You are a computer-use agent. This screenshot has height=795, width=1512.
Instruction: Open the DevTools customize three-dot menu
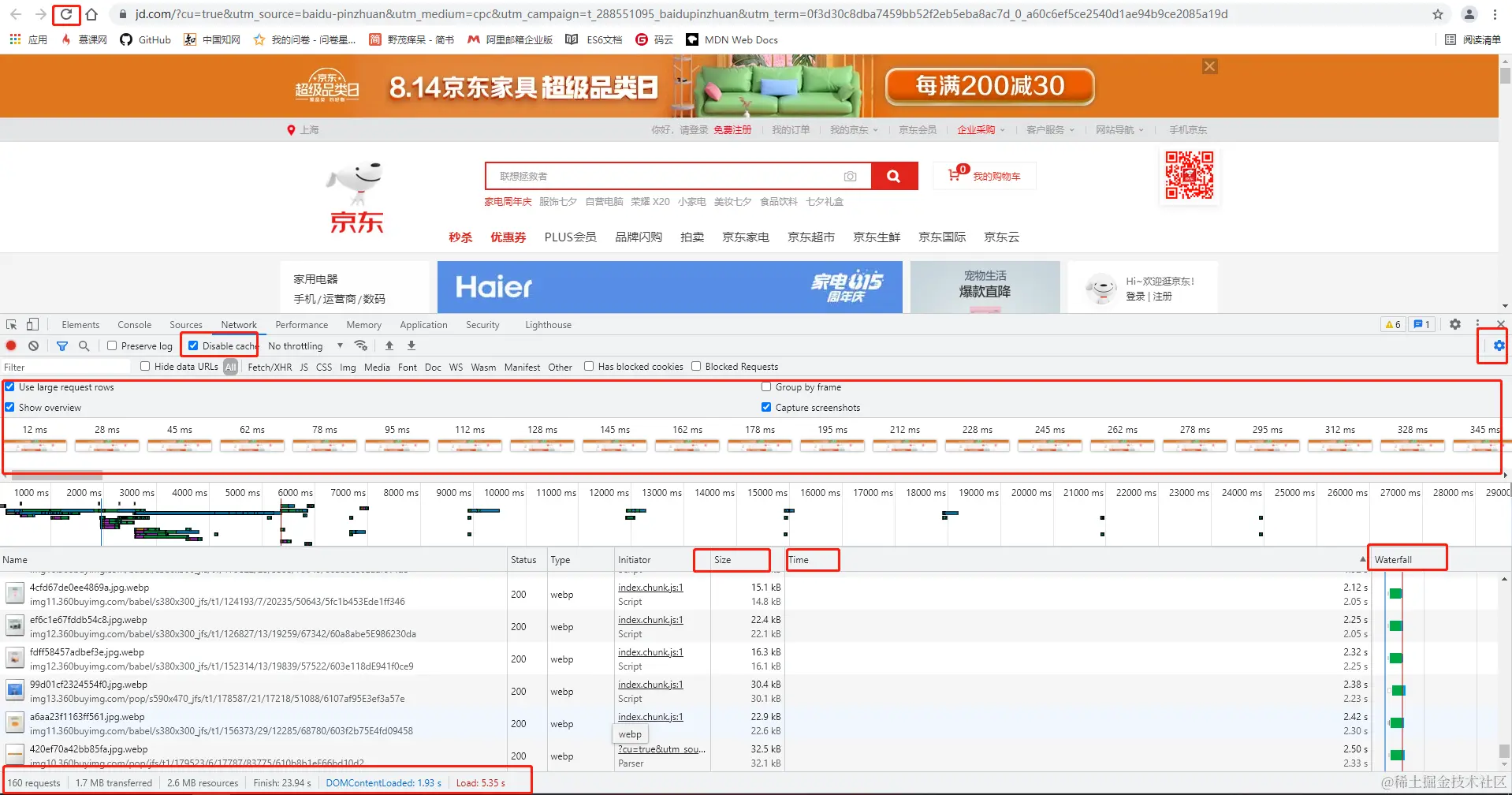click(x=1477, y=324)
